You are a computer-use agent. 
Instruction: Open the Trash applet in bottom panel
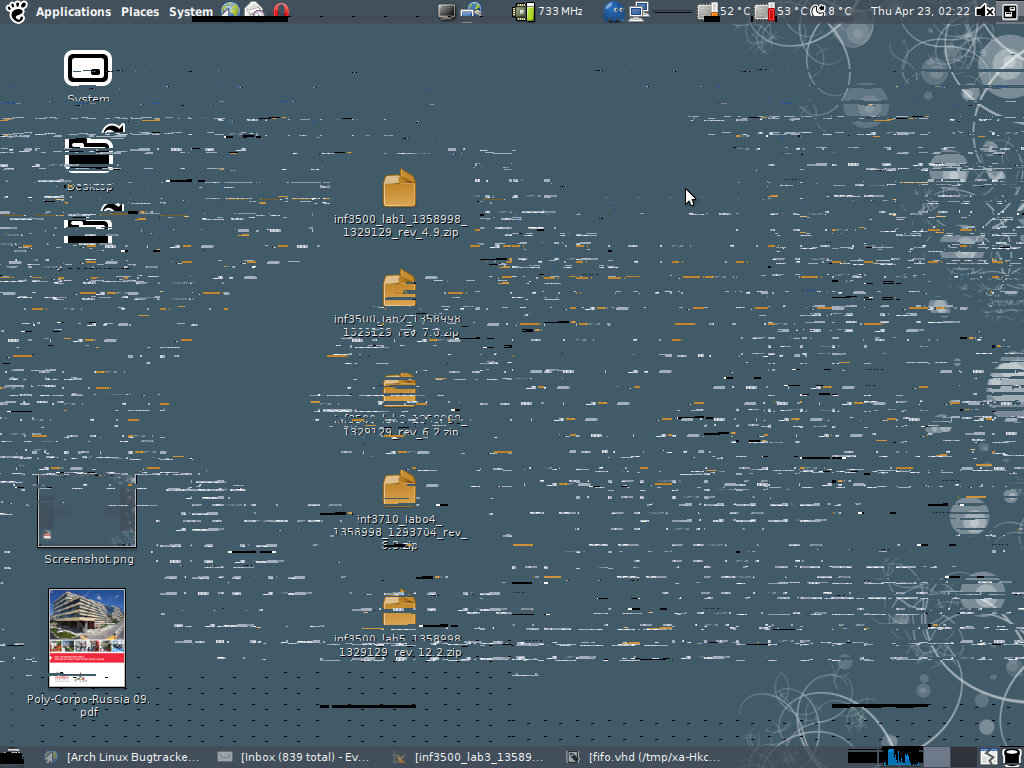[1012, 757]
